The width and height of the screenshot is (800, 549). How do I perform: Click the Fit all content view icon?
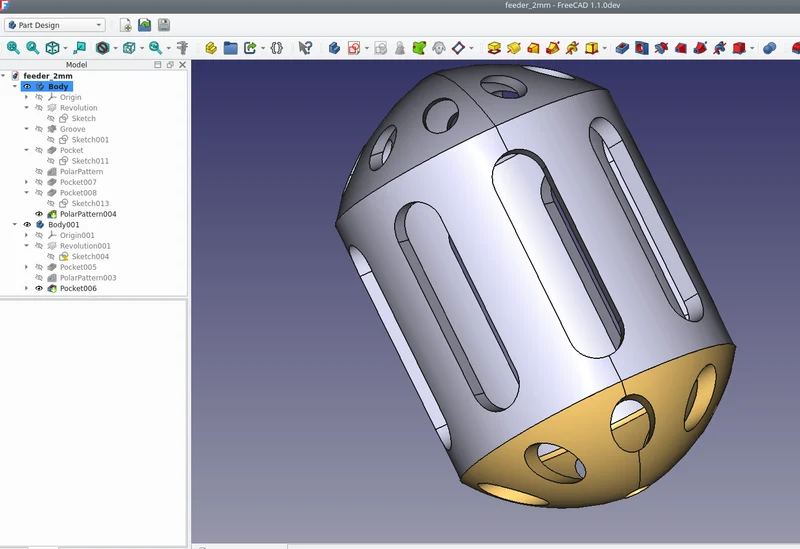click(13, 48)
